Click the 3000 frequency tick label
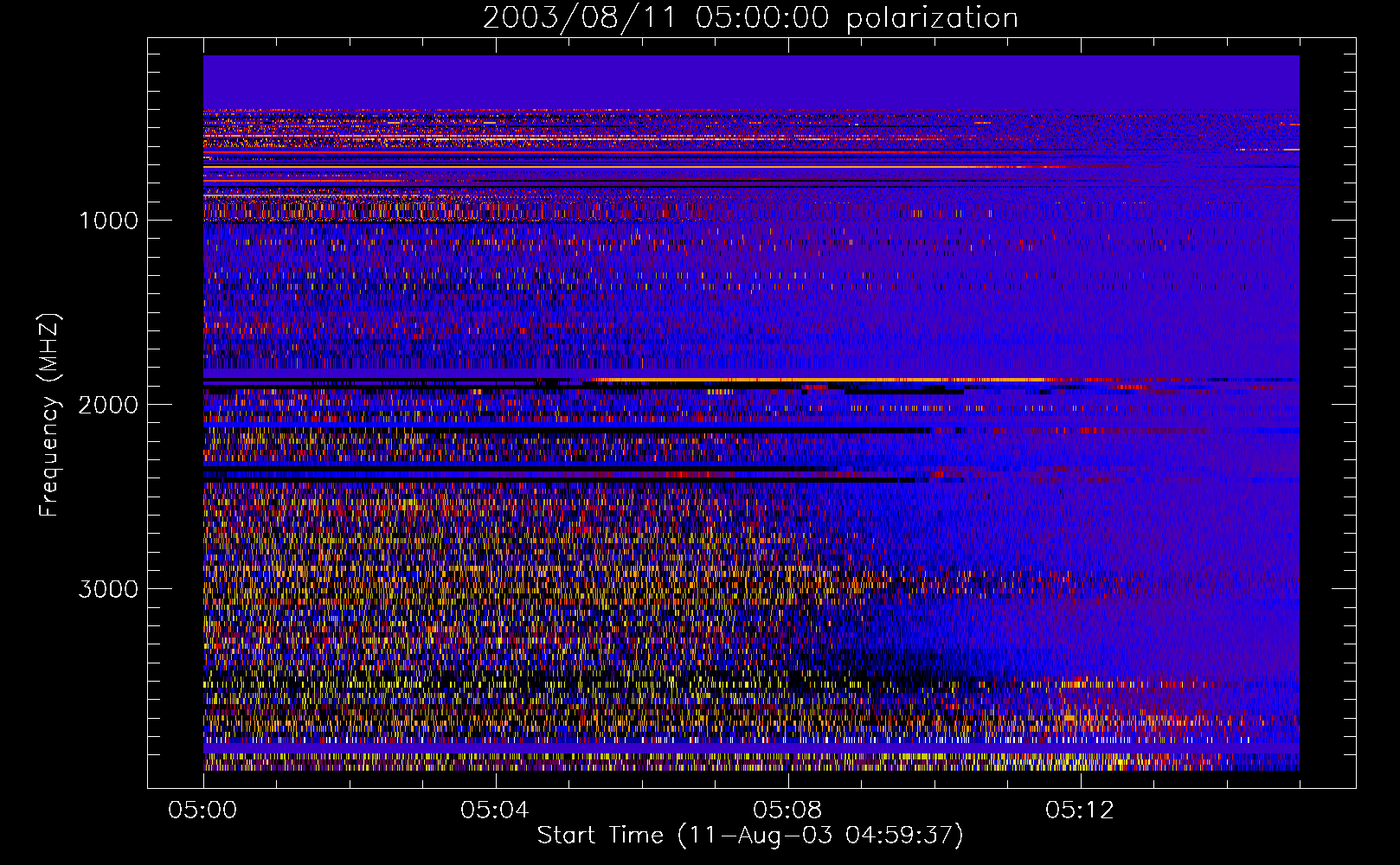 click(x=108, y=589)
